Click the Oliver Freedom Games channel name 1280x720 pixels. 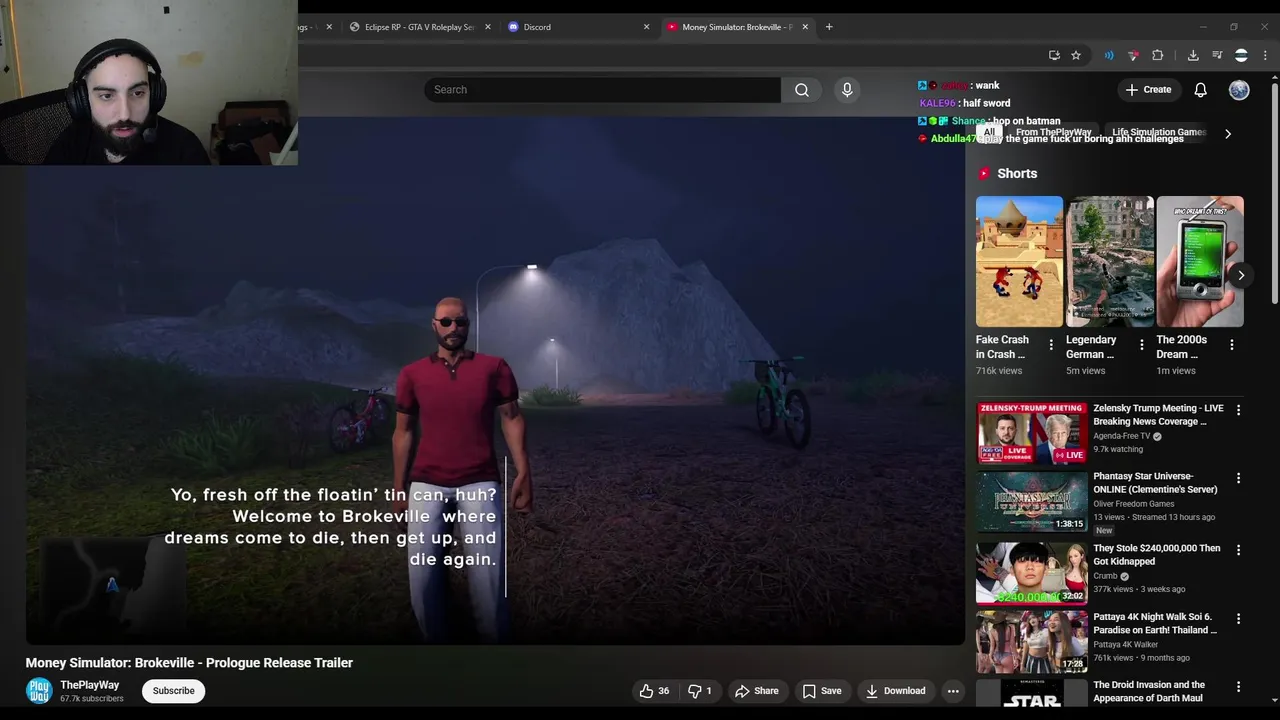(x=1133, y=504)
